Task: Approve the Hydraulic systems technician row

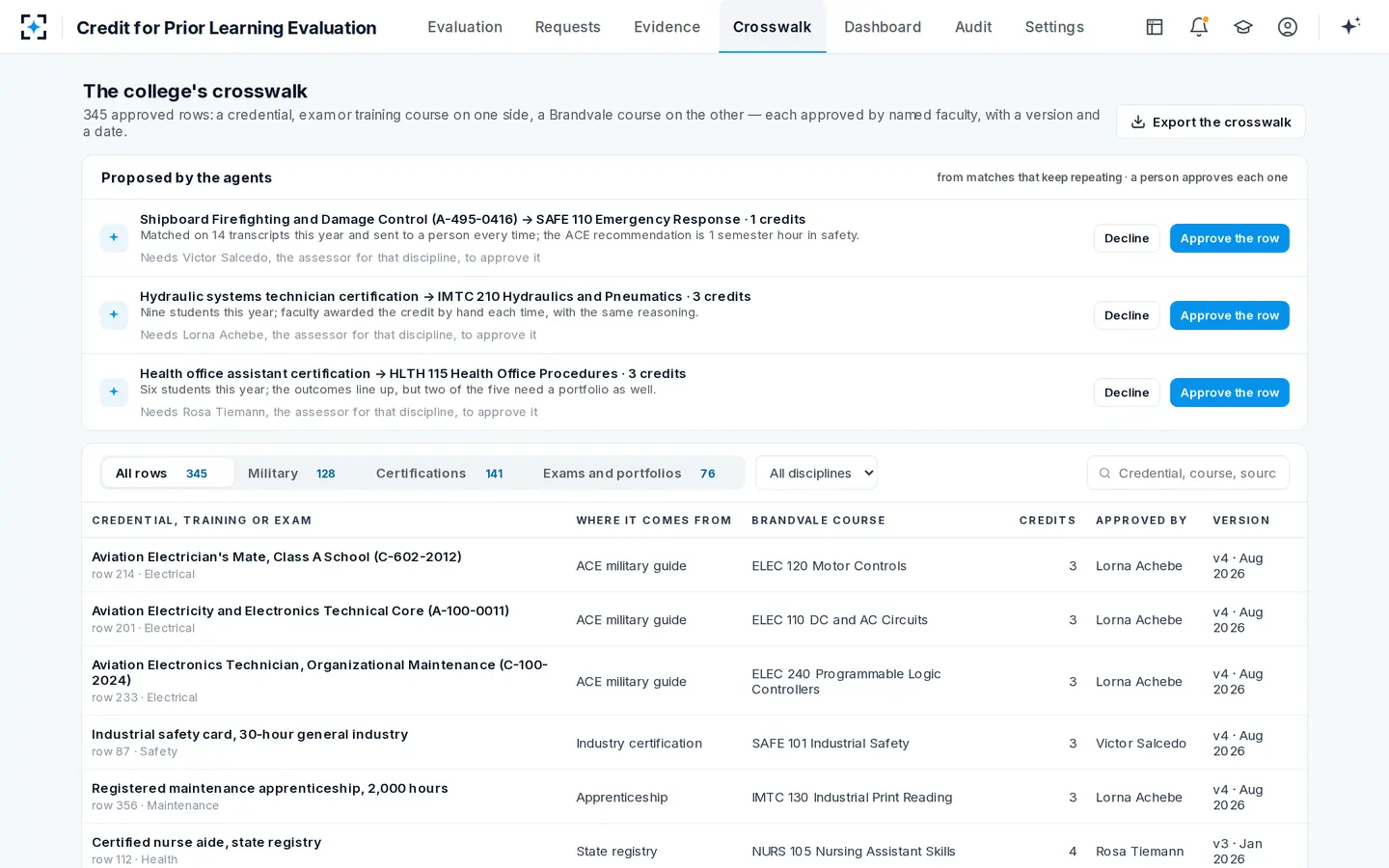Action: point(1229,315)
